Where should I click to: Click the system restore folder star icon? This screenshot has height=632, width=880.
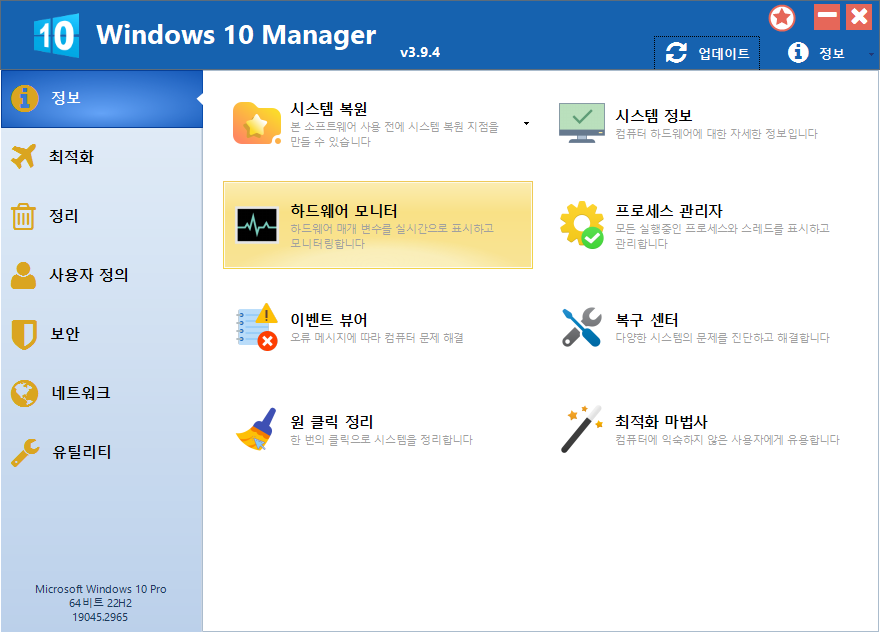pyautogui.click(x=257, y=123)
